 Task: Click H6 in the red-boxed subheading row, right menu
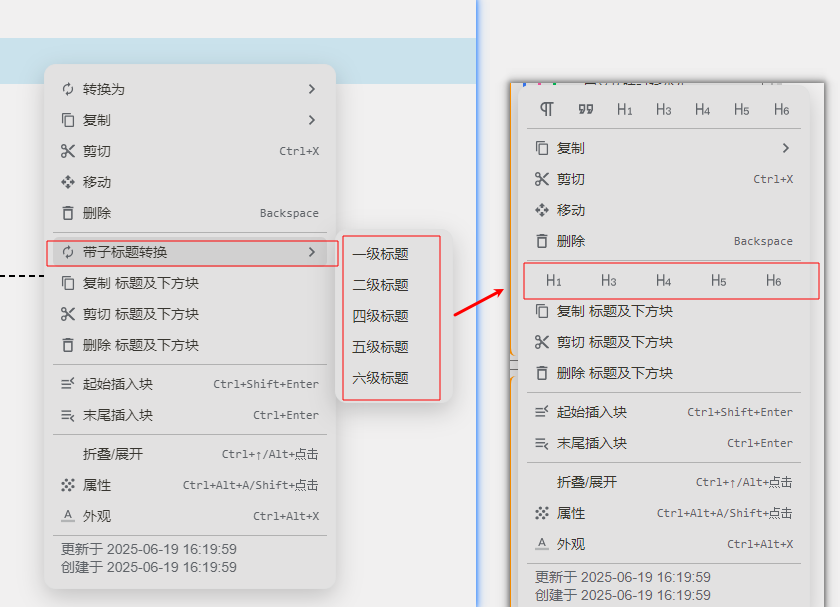coord(773,280)
